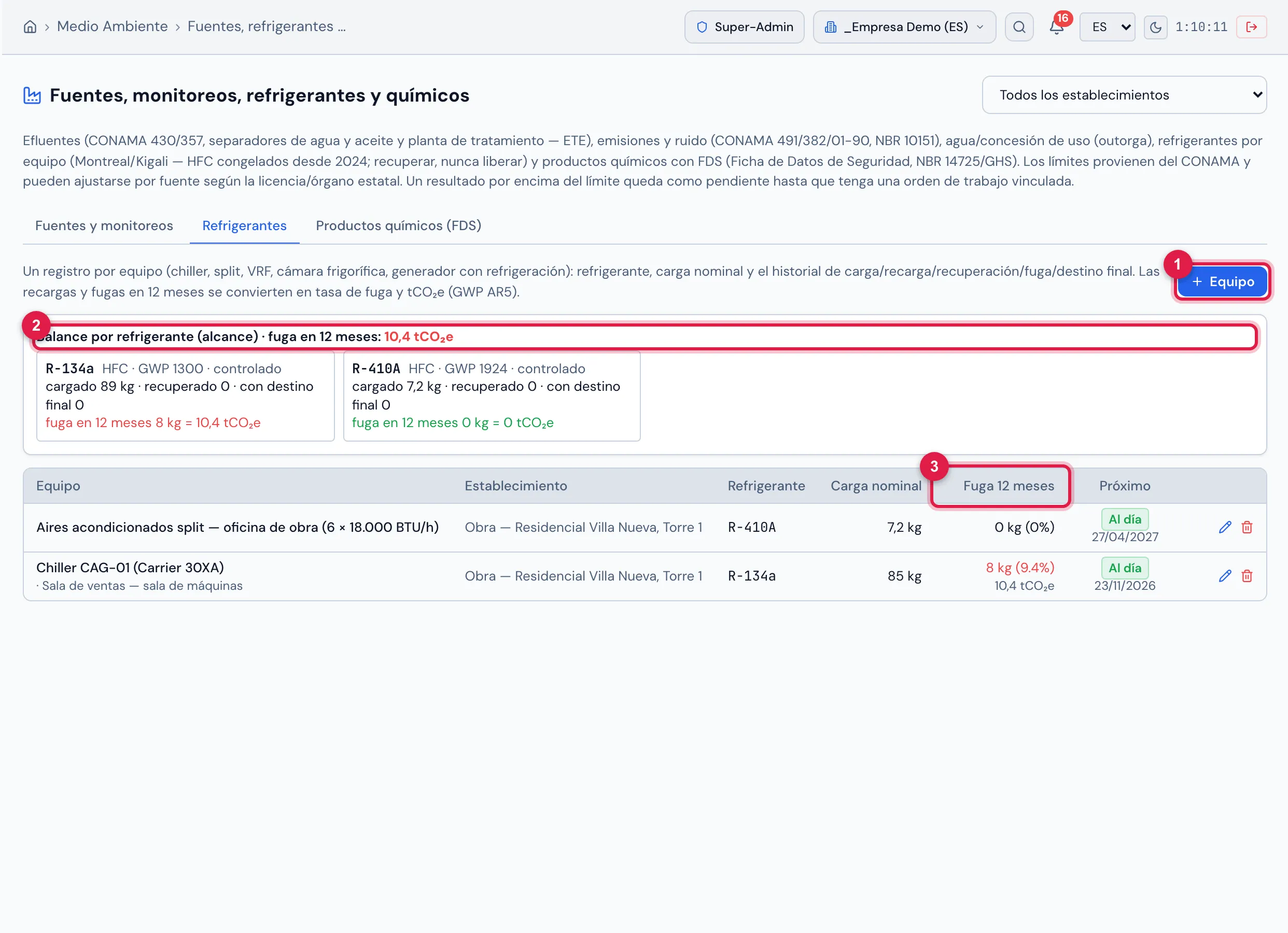Click the Super-Admin role button

(x=744, y=26)
